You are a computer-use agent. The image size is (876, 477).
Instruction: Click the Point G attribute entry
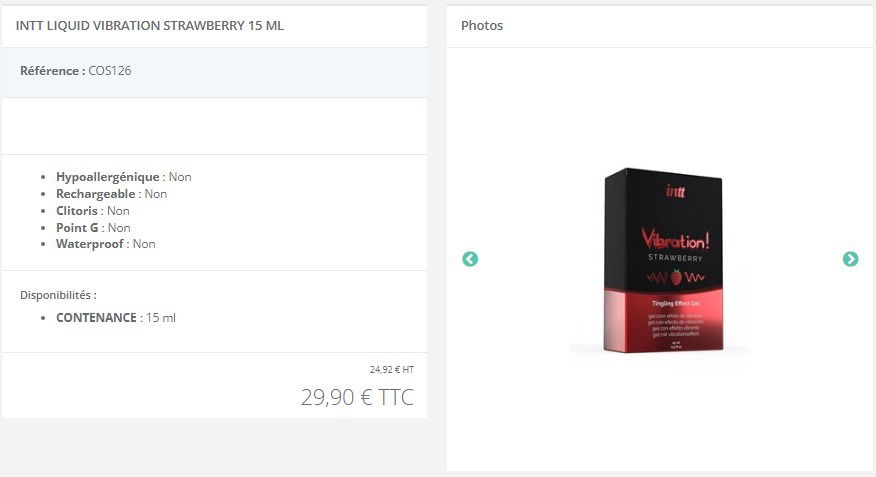tap(93, 228)
